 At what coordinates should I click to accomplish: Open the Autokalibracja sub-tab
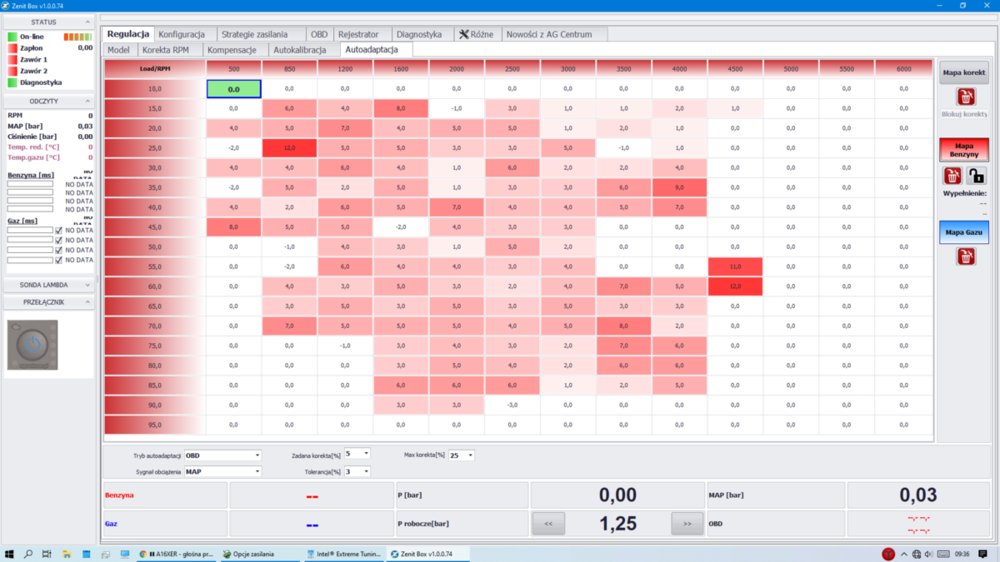(300, 49)
